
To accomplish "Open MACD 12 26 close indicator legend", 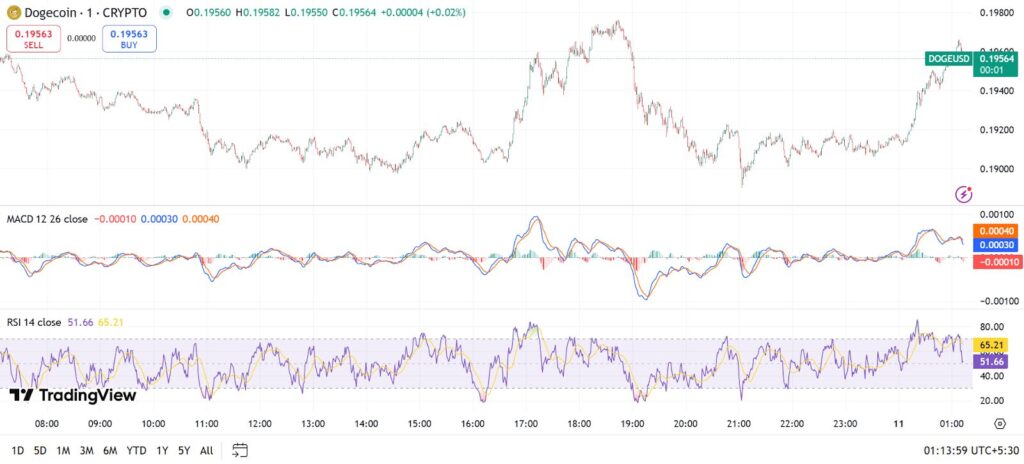I will click(47, 218).
